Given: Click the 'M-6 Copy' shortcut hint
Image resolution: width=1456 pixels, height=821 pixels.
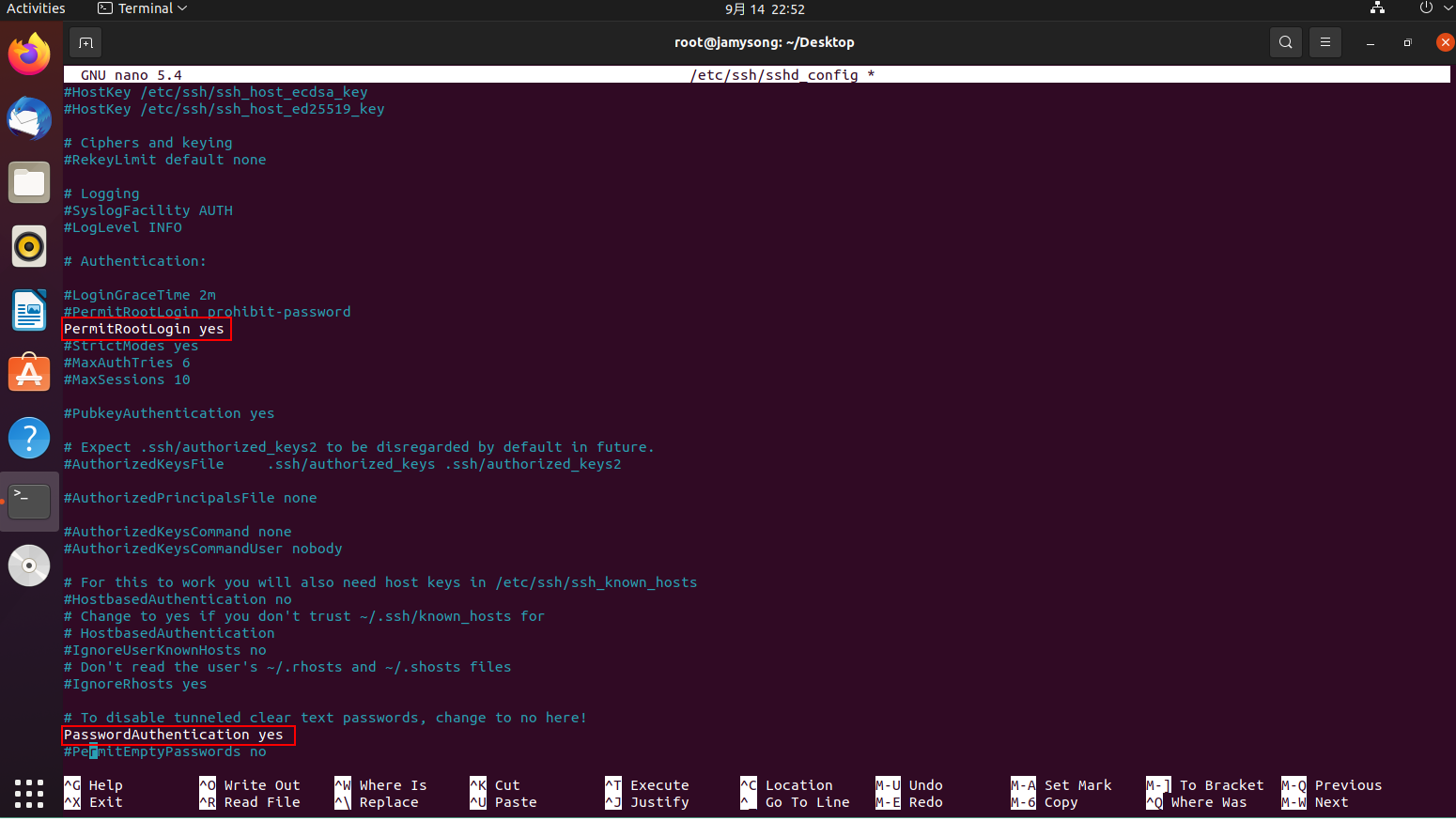Looking at the screenshot, I should (1045, 802).
